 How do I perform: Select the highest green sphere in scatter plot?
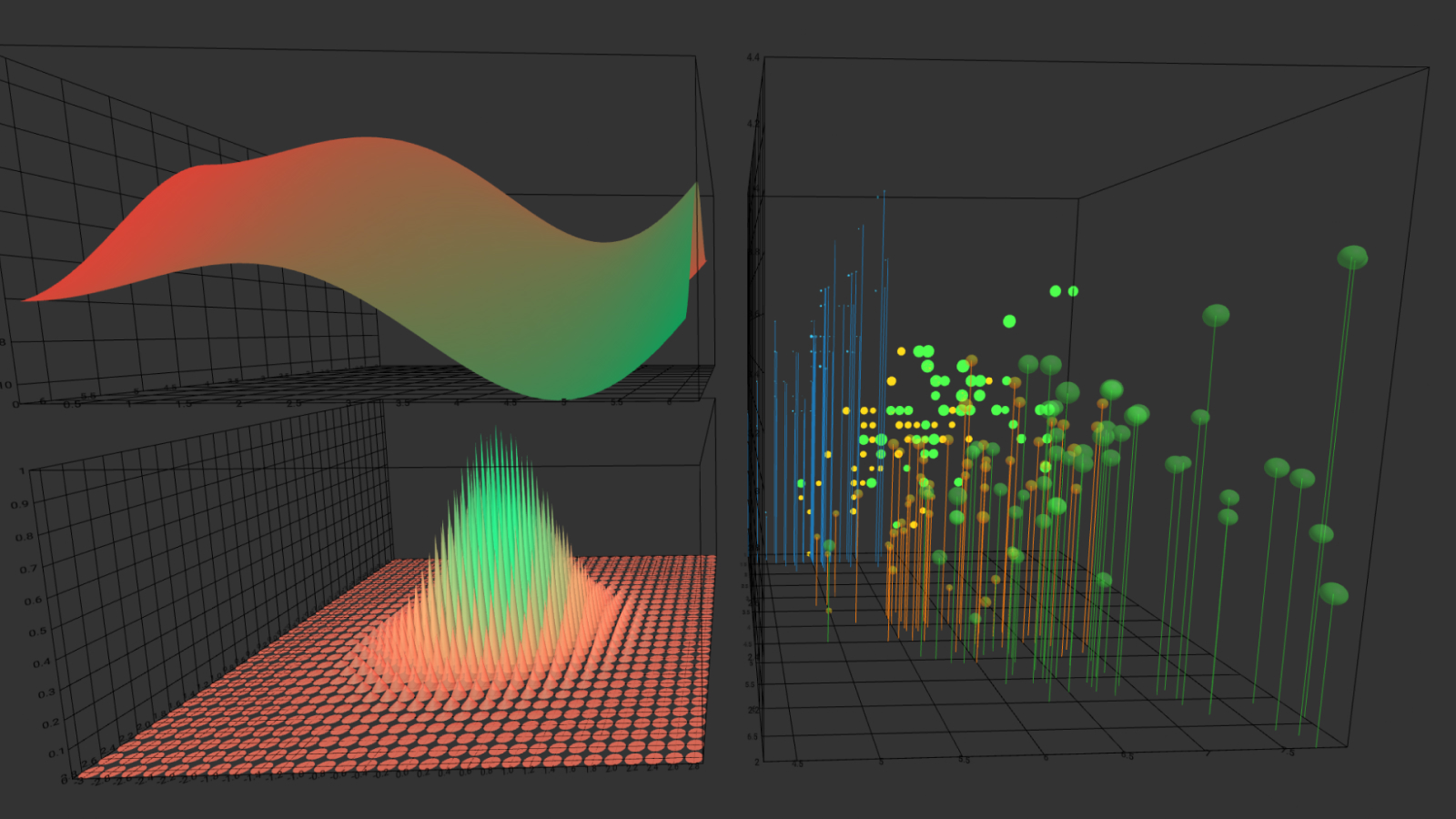click(x=1352, y=258)
